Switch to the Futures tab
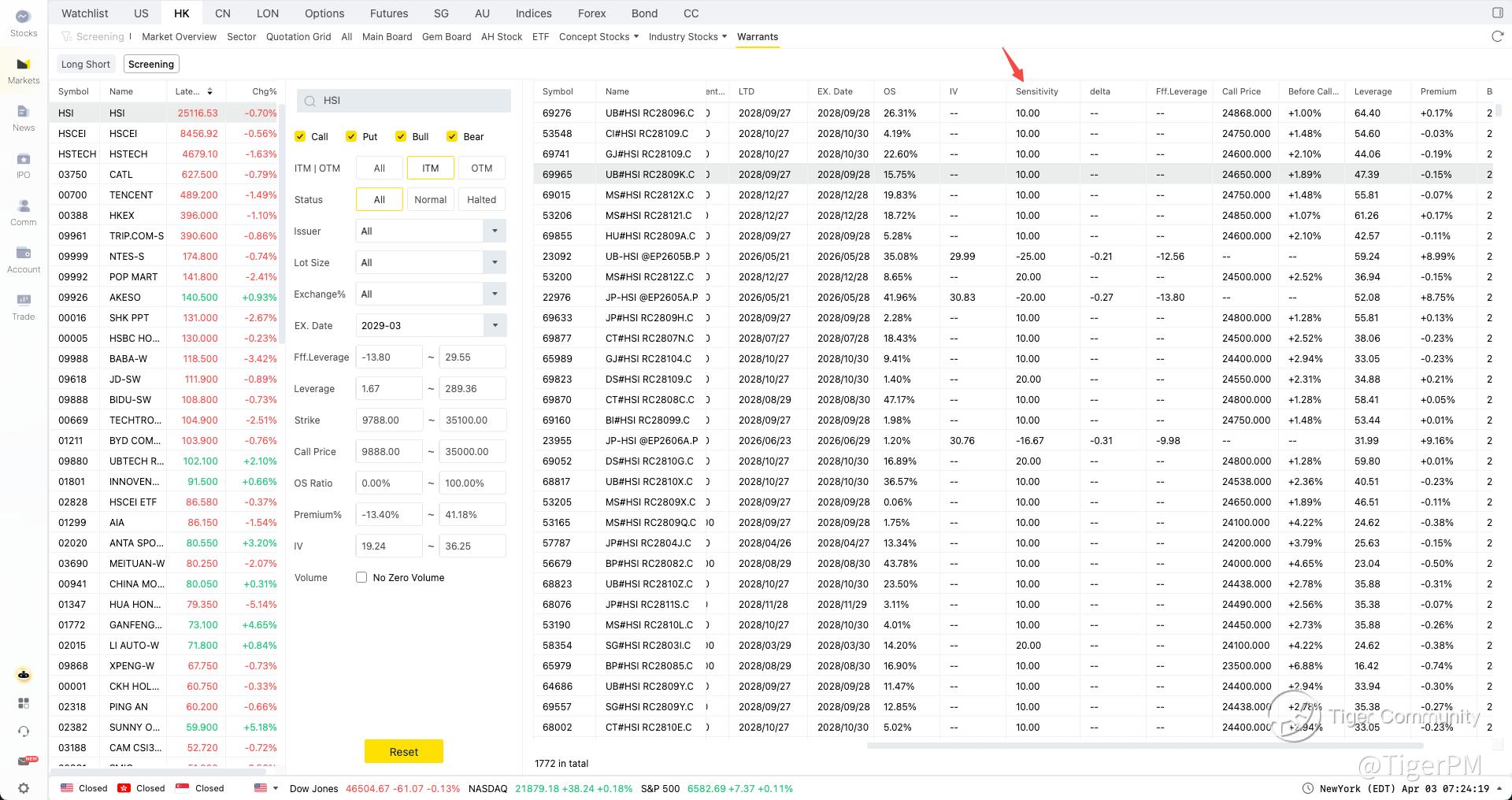This screenshot has height=800, width=1512. click(x=389, y=13)
